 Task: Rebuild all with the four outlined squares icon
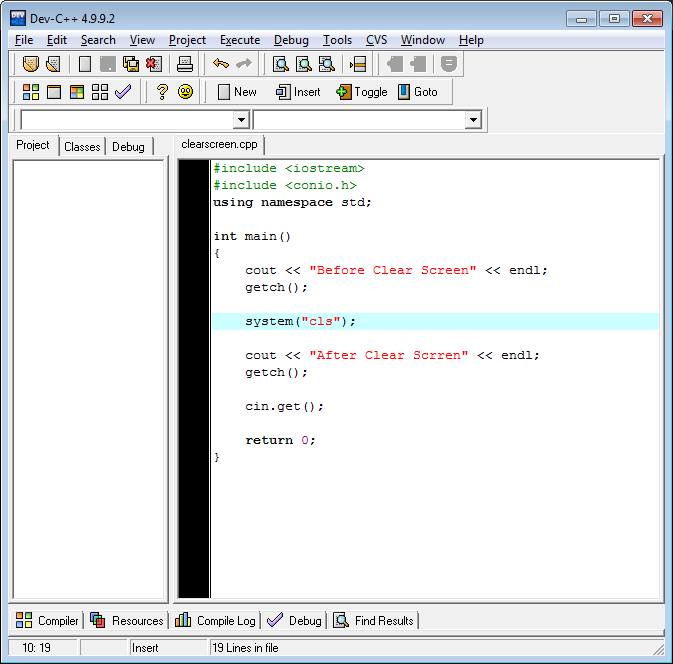point(100,92)
